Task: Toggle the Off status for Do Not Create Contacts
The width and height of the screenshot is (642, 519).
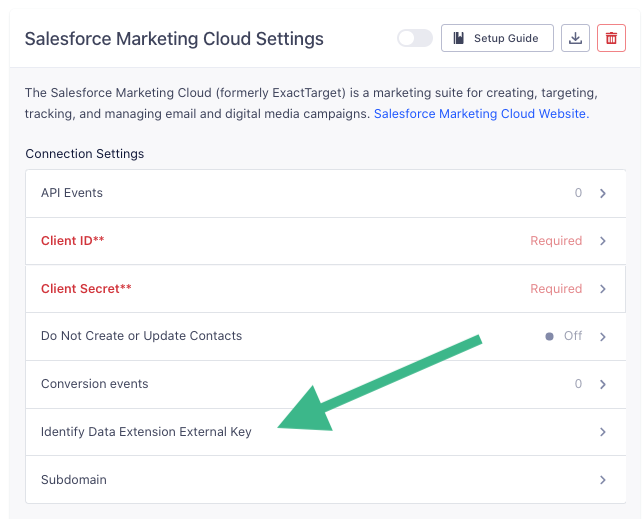Action: tap(564, 336)
